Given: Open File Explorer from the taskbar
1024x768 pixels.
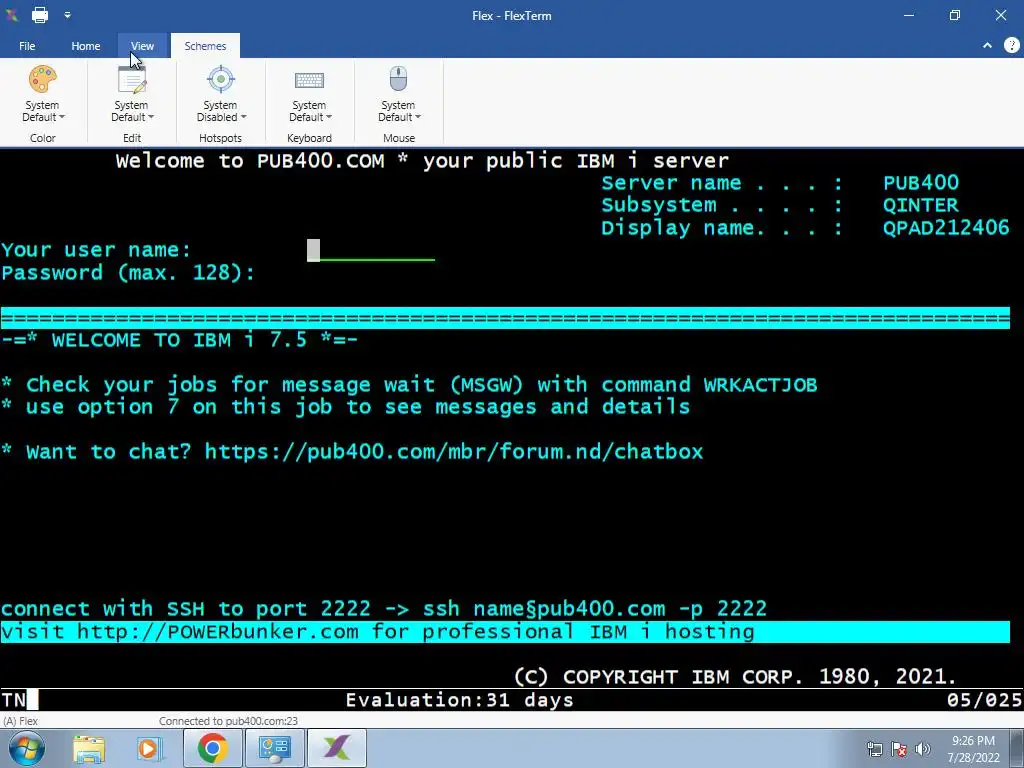Looking at the screenshot, I should (x=89, y=749).
